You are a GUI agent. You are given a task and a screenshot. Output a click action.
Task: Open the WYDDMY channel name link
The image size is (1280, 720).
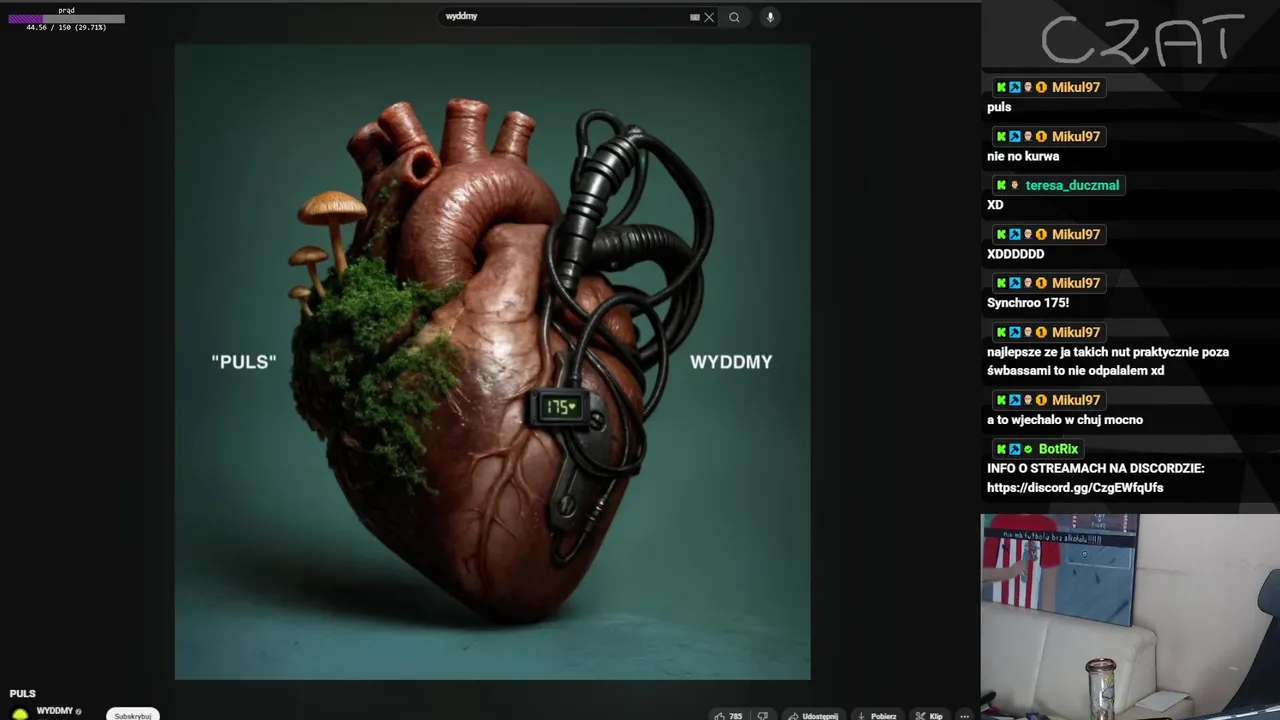click(x=55, y=711)
